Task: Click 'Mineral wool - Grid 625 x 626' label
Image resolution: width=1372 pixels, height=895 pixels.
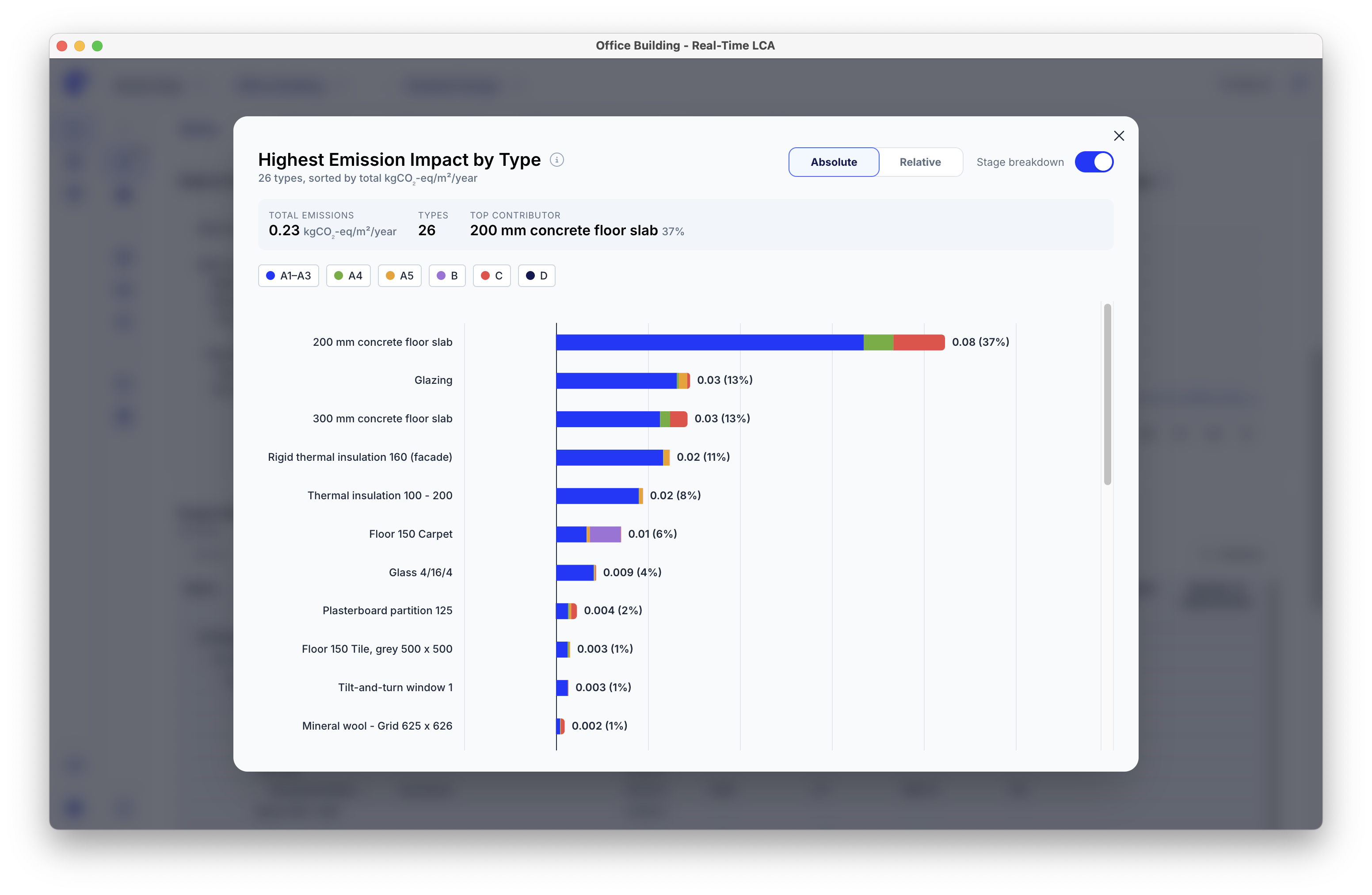Action: [x=377, y=726]
